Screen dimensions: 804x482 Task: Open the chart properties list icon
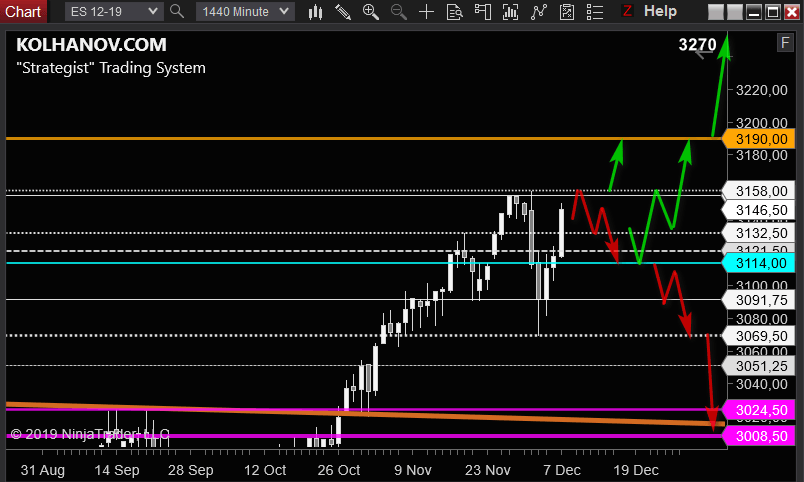tap(594, 12)
